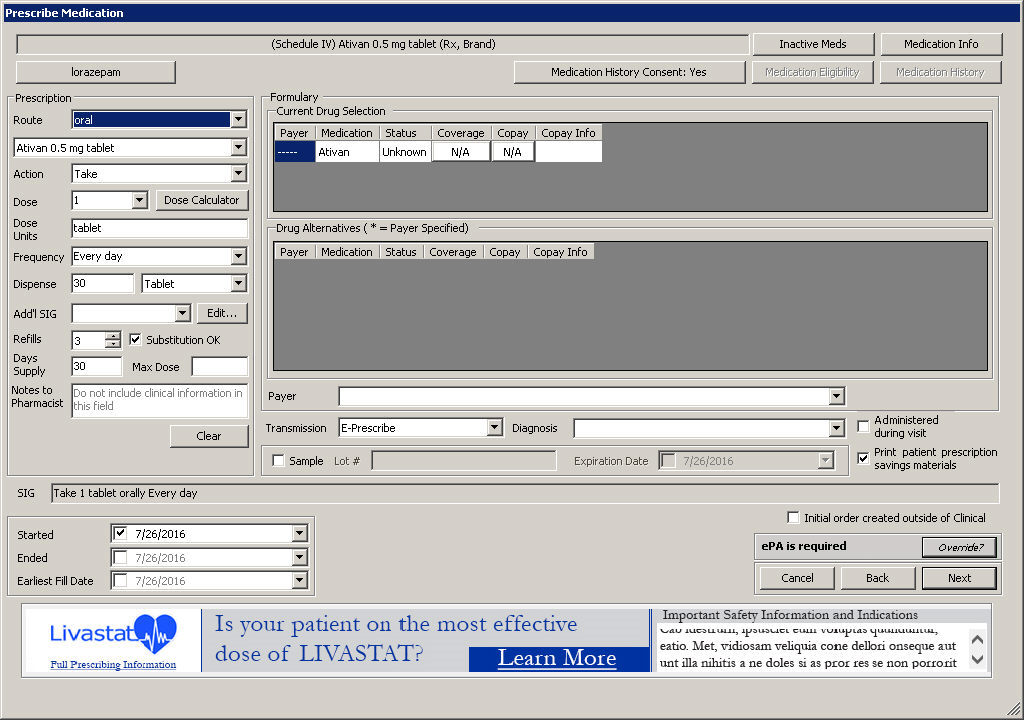Click the Status header in Drug Alternatives
1024x720 pixels.
400,252
